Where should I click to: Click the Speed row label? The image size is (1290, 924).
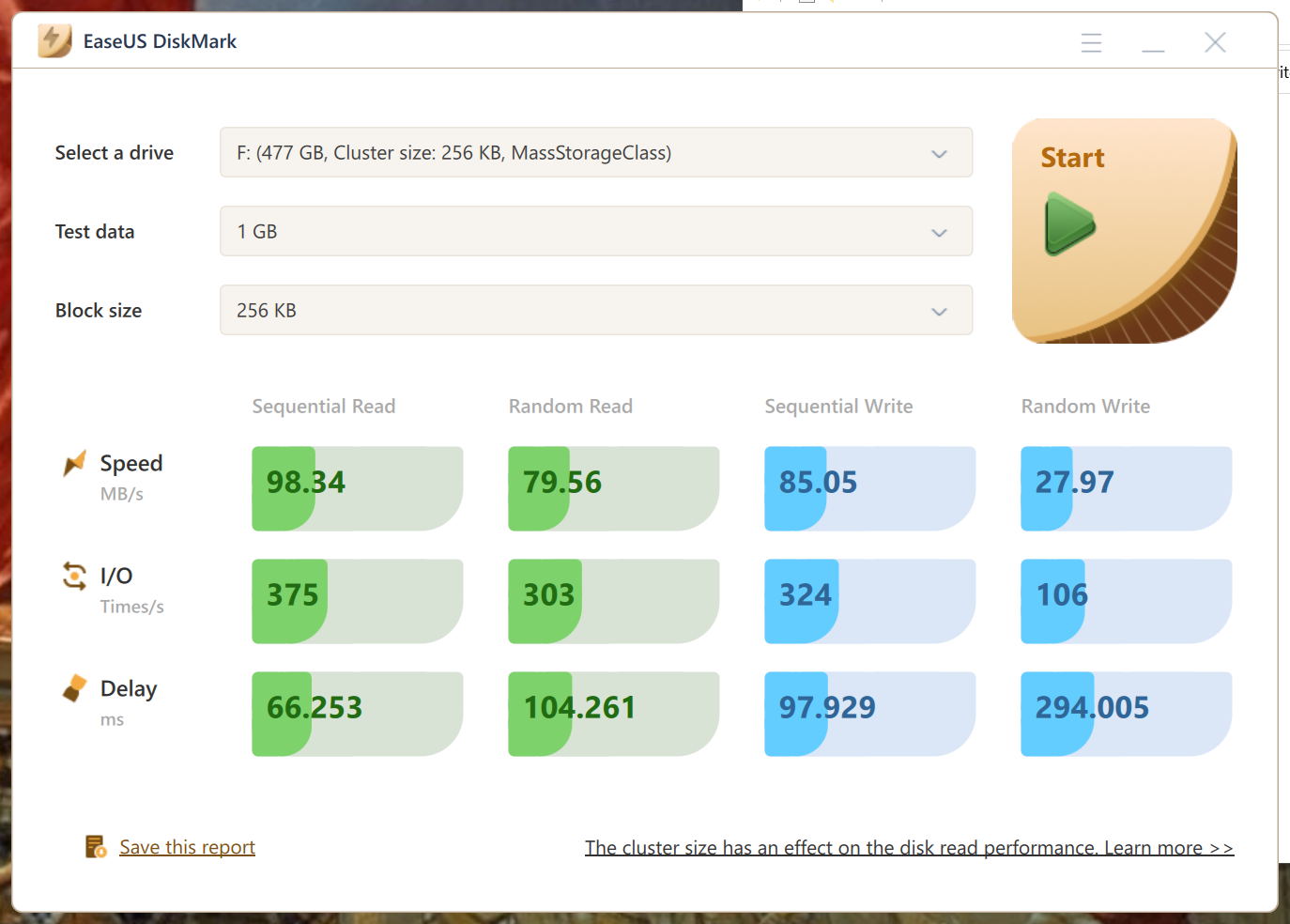point(131,464)
